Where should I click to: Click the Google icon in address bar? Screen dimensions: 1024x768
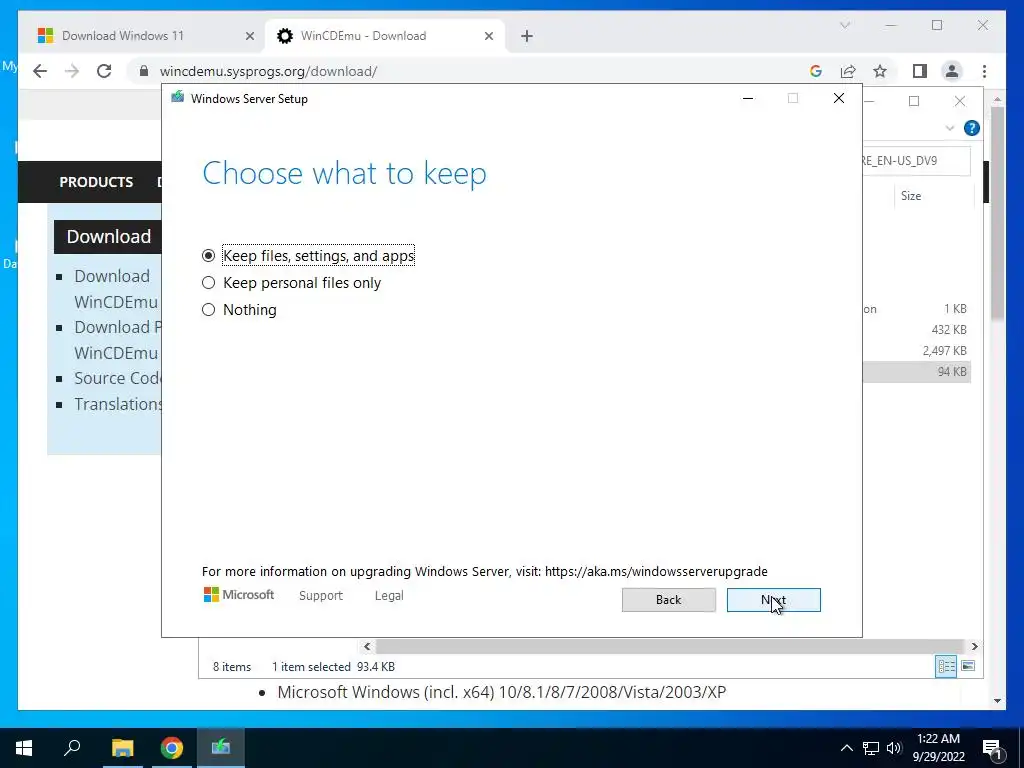point(816,71)
